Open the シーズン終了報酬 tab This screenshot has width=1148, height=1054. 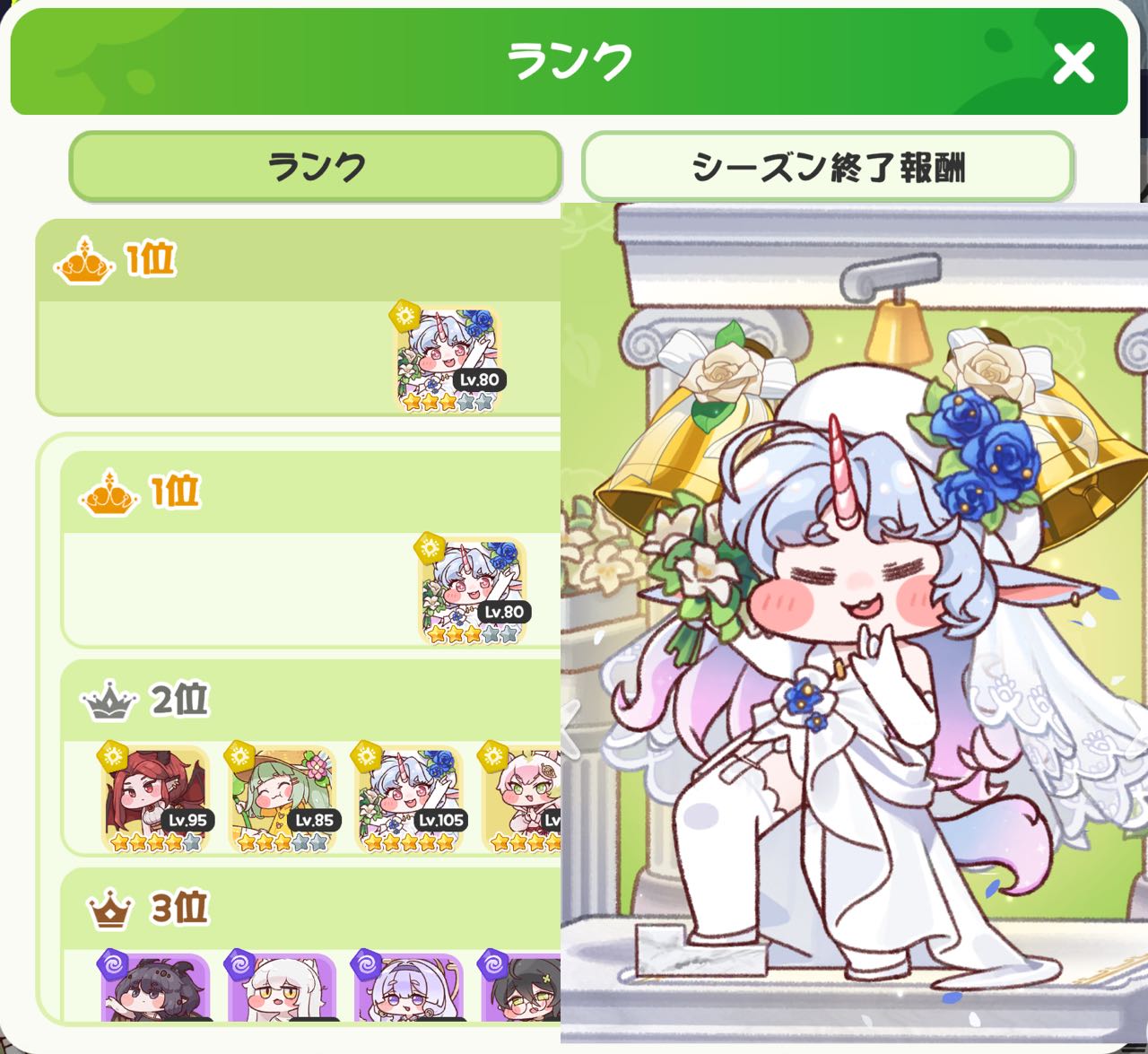(x=827, y=167)
